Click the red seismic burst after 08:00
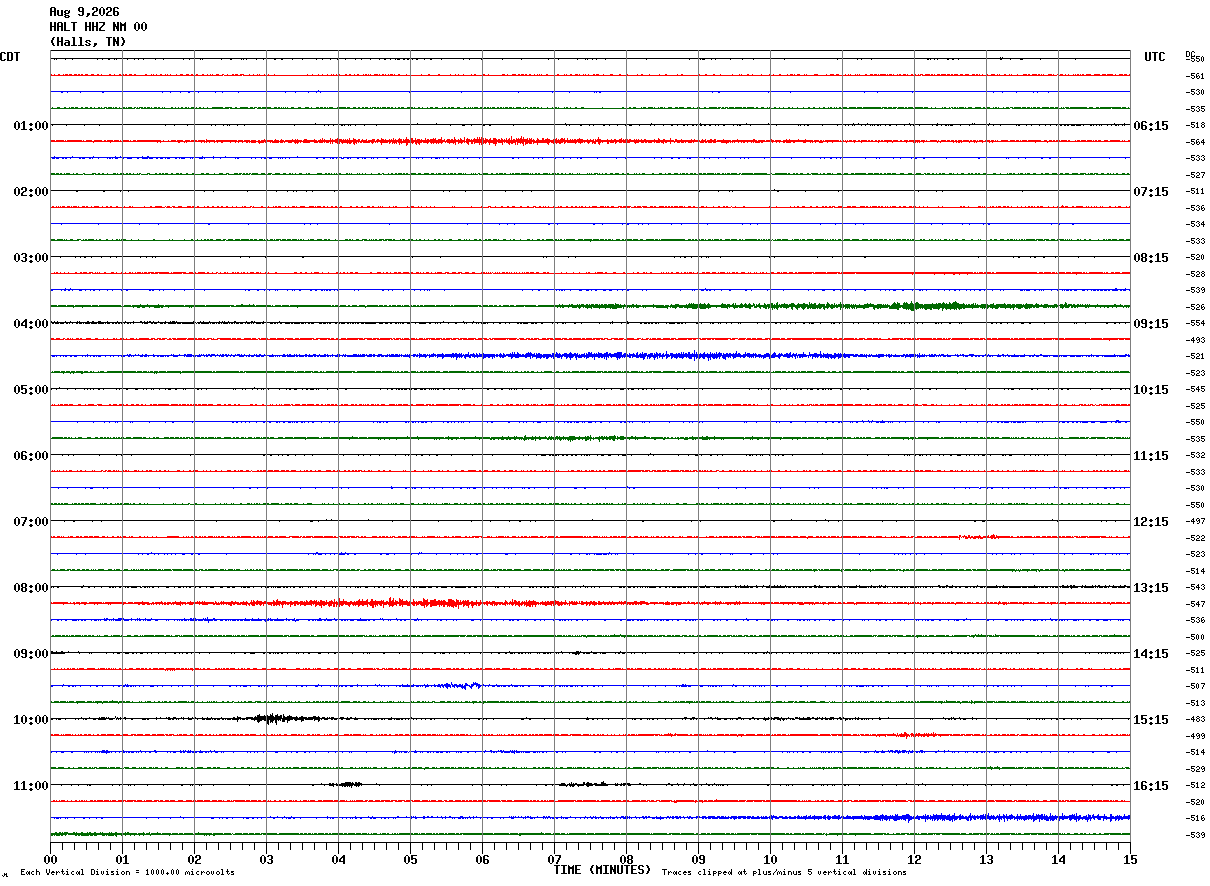 pos(400,603)
